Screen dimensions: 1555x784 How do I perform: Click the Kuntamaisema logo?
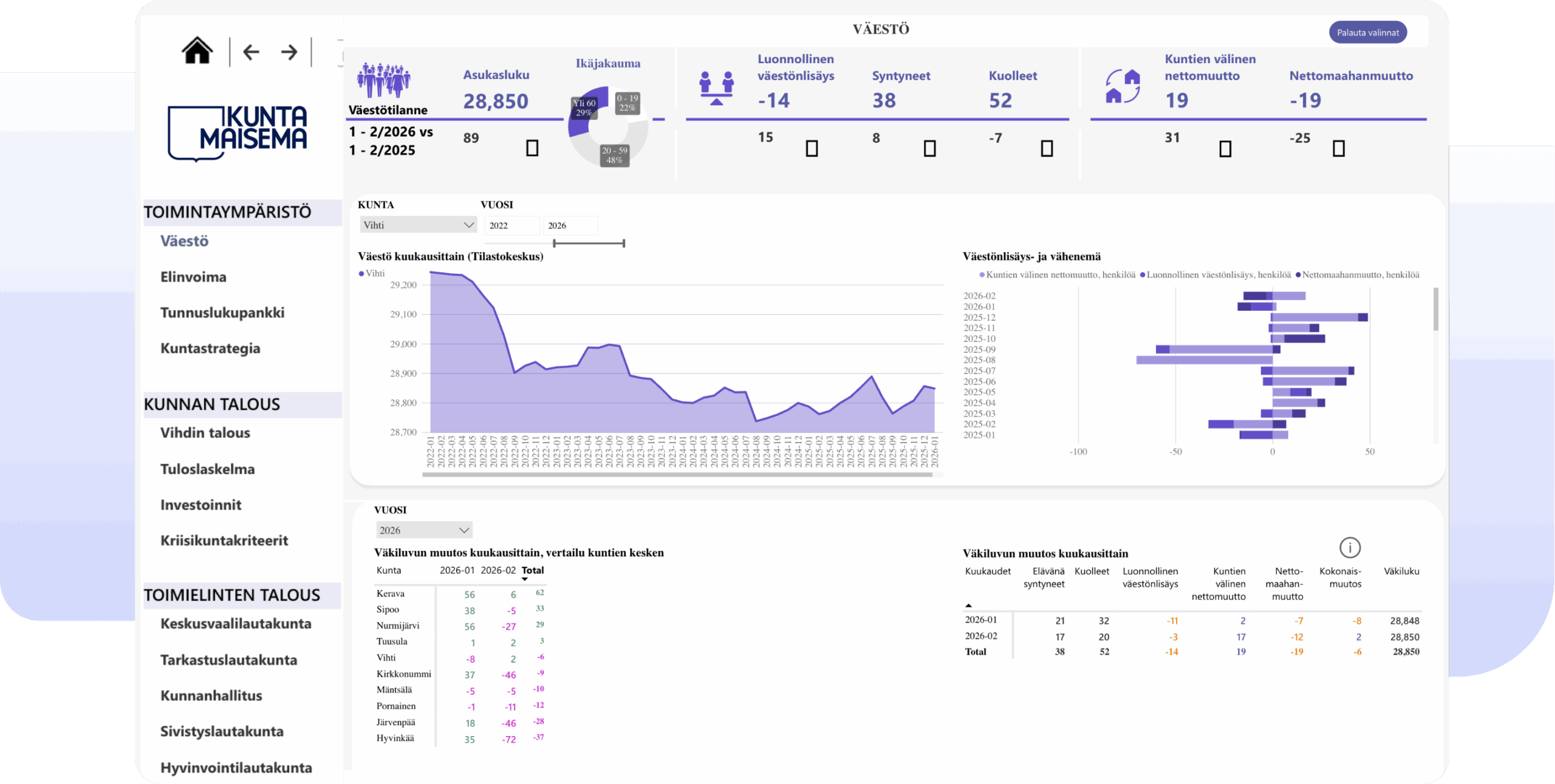[238, 133]
